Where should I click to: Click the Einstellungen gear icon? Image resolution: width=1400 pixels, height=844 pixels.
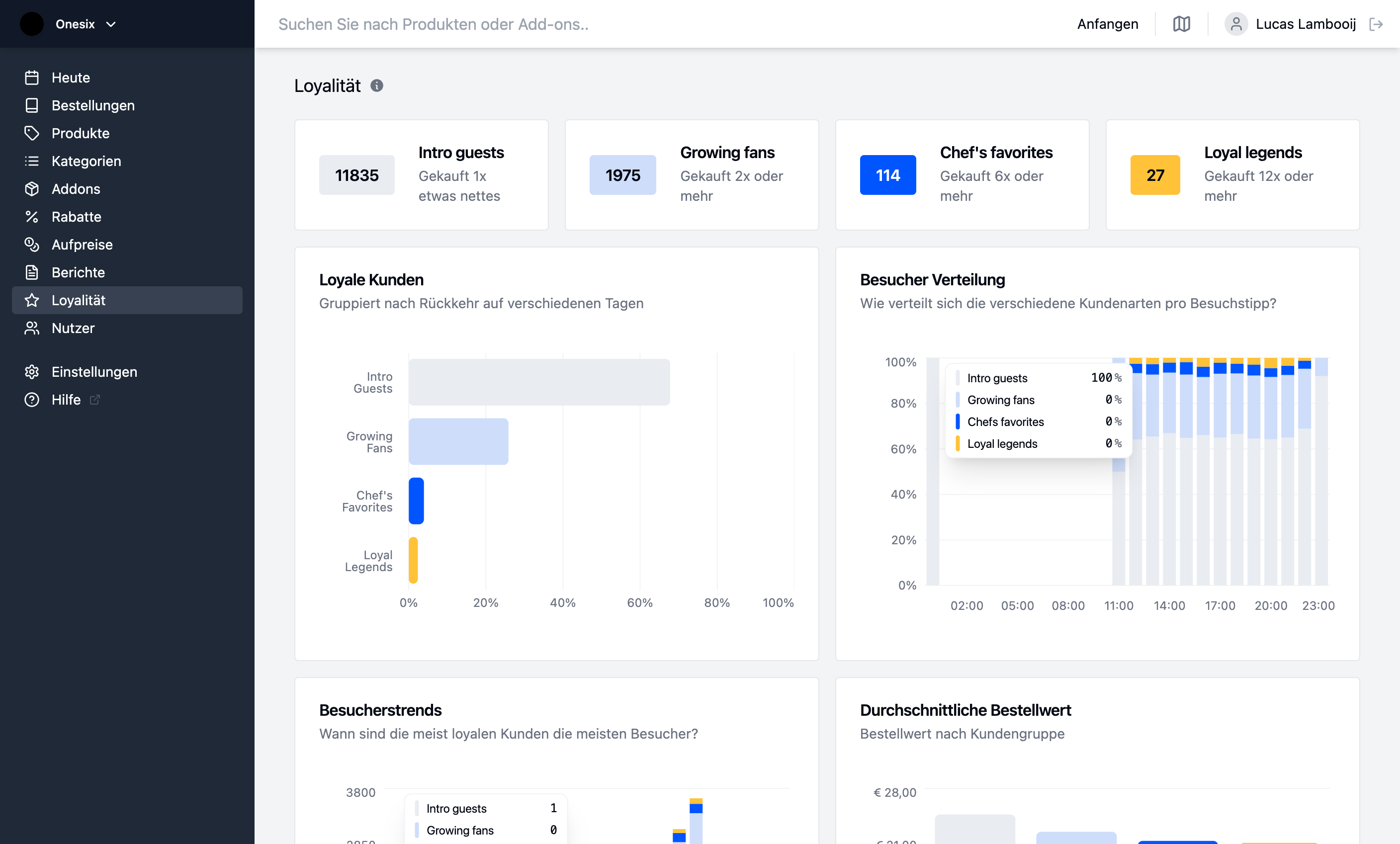32,372
